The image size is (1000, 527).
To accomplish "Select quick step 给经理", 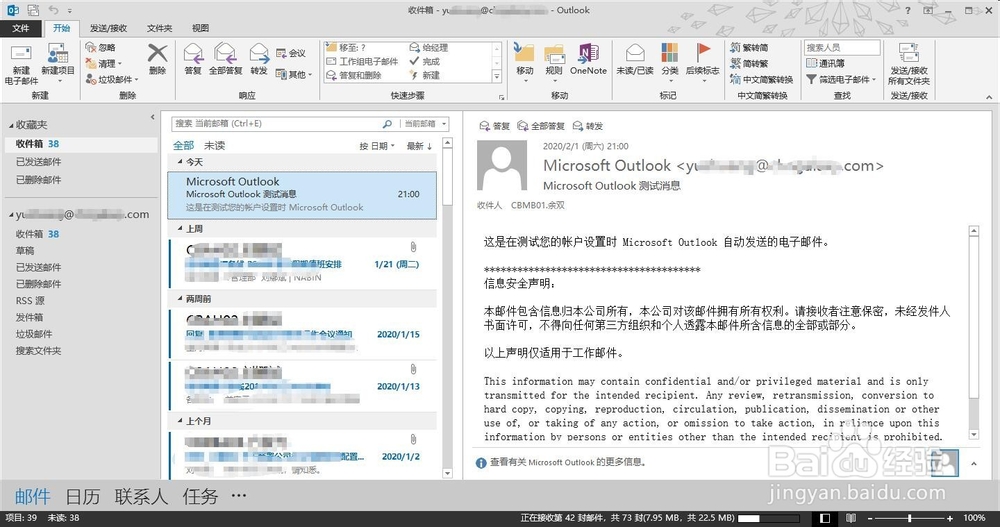I will pyautogui.click(x=429, y=47).
